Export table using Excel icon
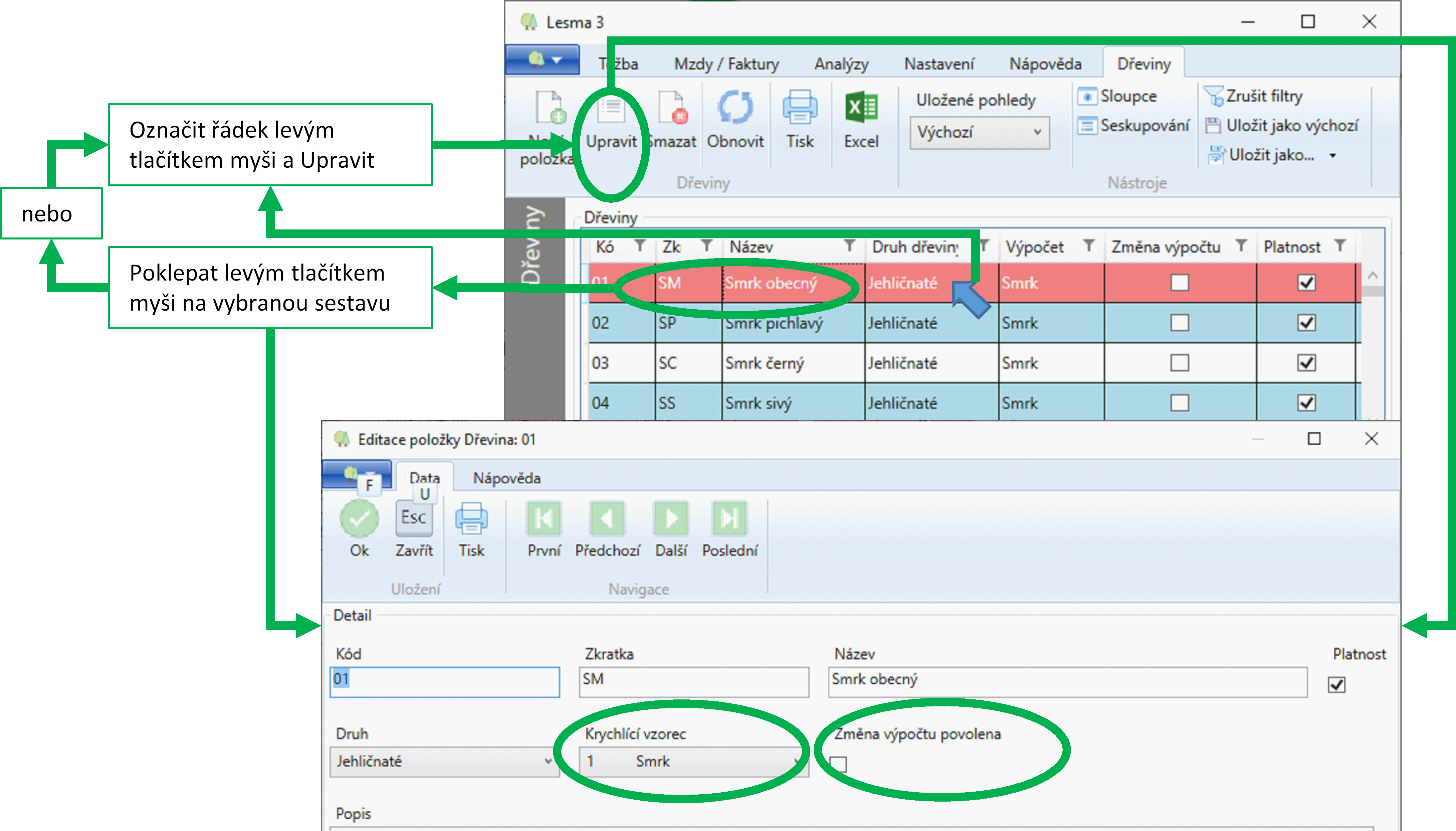The width and height of the screenshot is (1456, 831). (x=861, y=107)
